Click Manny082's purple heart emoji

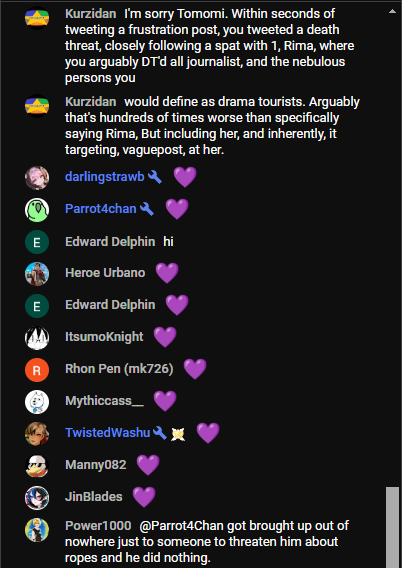pos(148,465)
